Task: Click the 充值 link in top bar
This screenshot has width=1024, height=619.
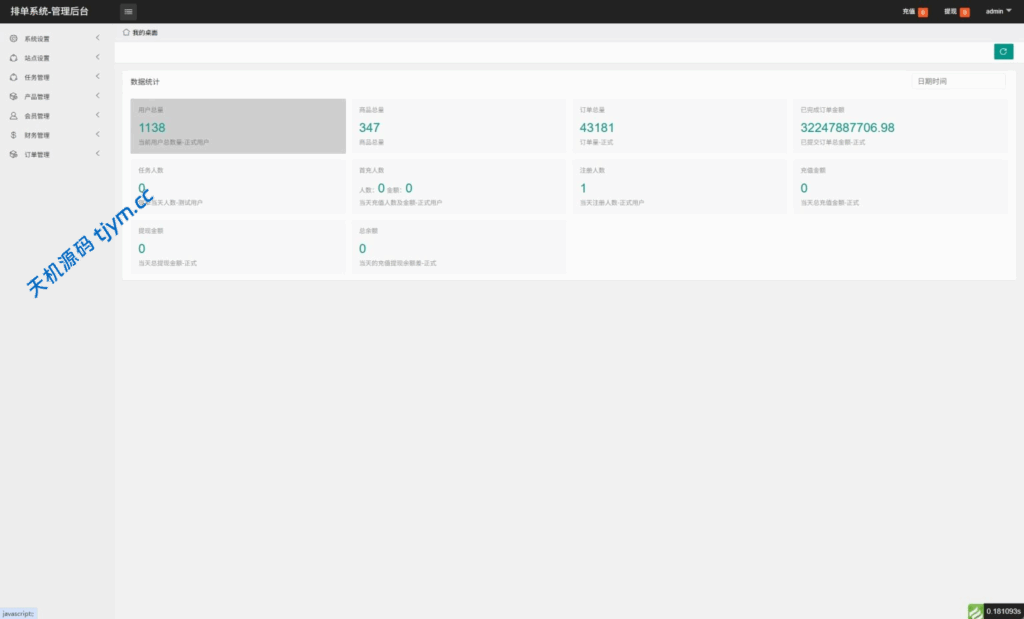Action: click(908, 12)
